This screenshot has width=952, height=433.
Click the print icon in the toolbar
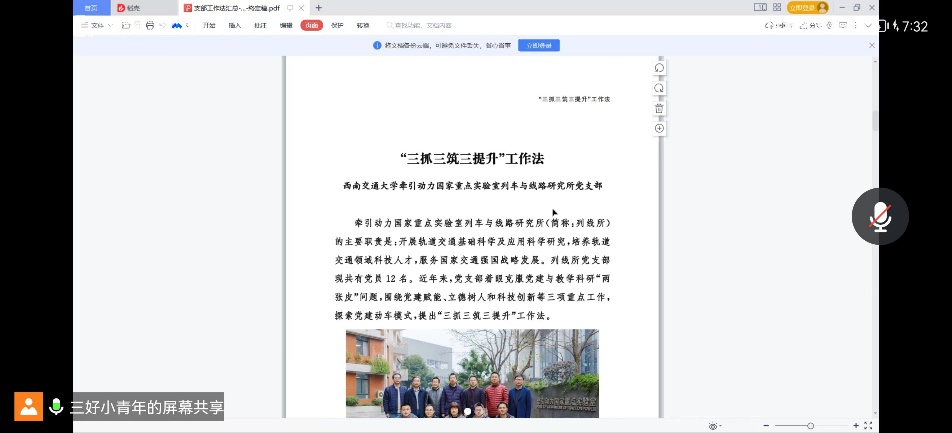click(x=149, y=25)
